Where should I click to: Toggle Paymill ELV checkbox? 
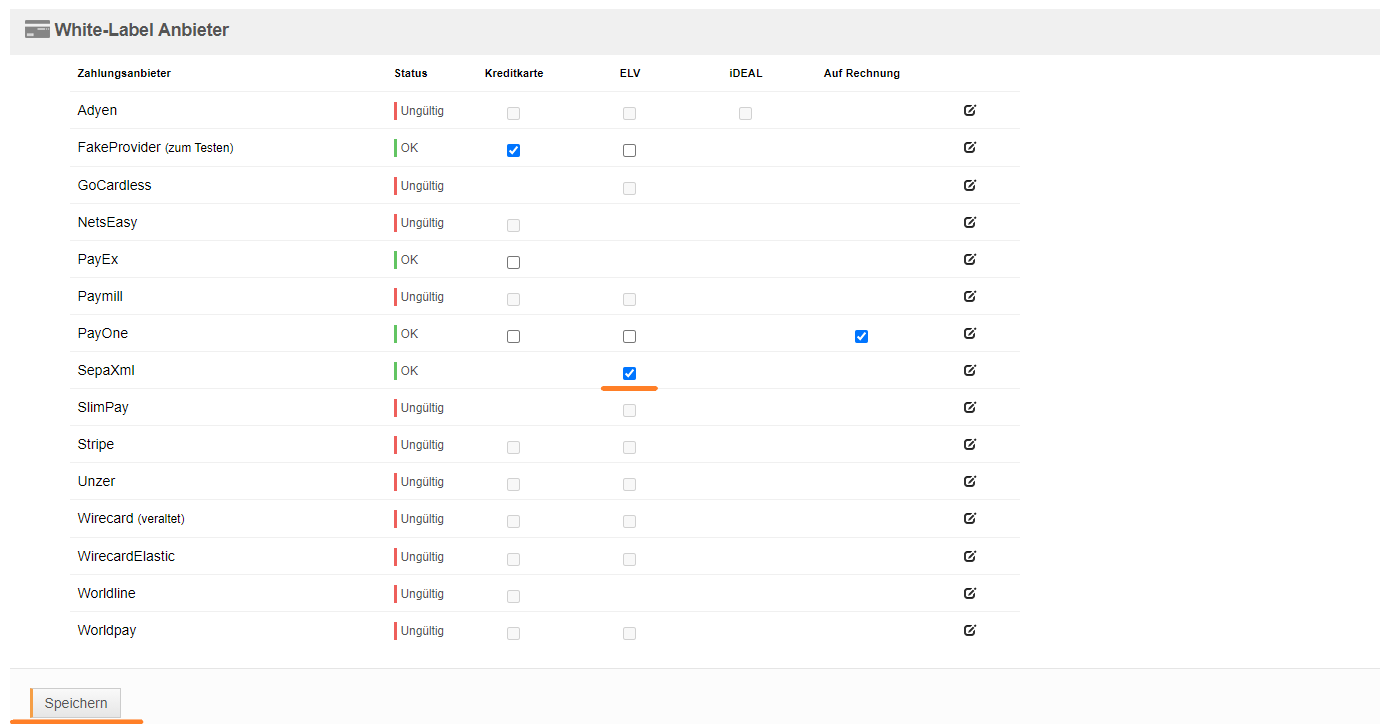point(629,299)
